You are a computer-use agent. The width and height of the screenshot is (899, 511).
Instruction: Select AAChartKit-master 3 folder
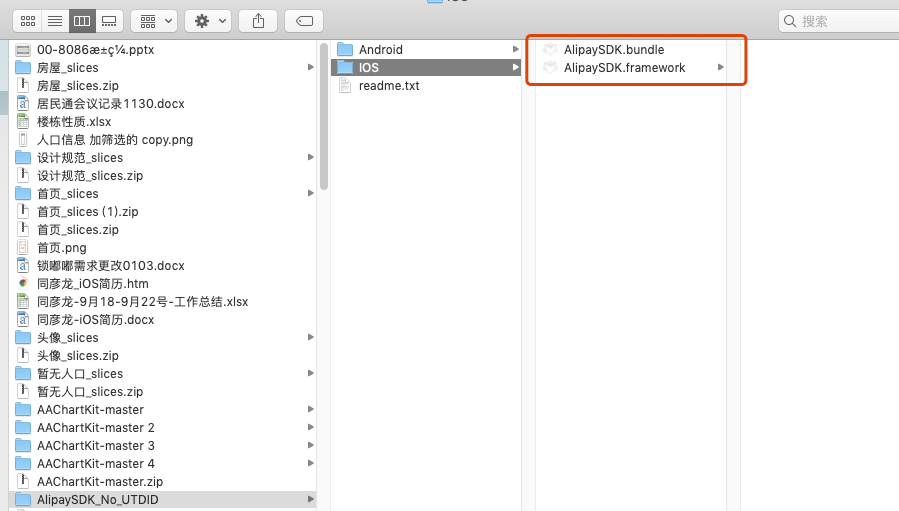click(x=163, y=446)
